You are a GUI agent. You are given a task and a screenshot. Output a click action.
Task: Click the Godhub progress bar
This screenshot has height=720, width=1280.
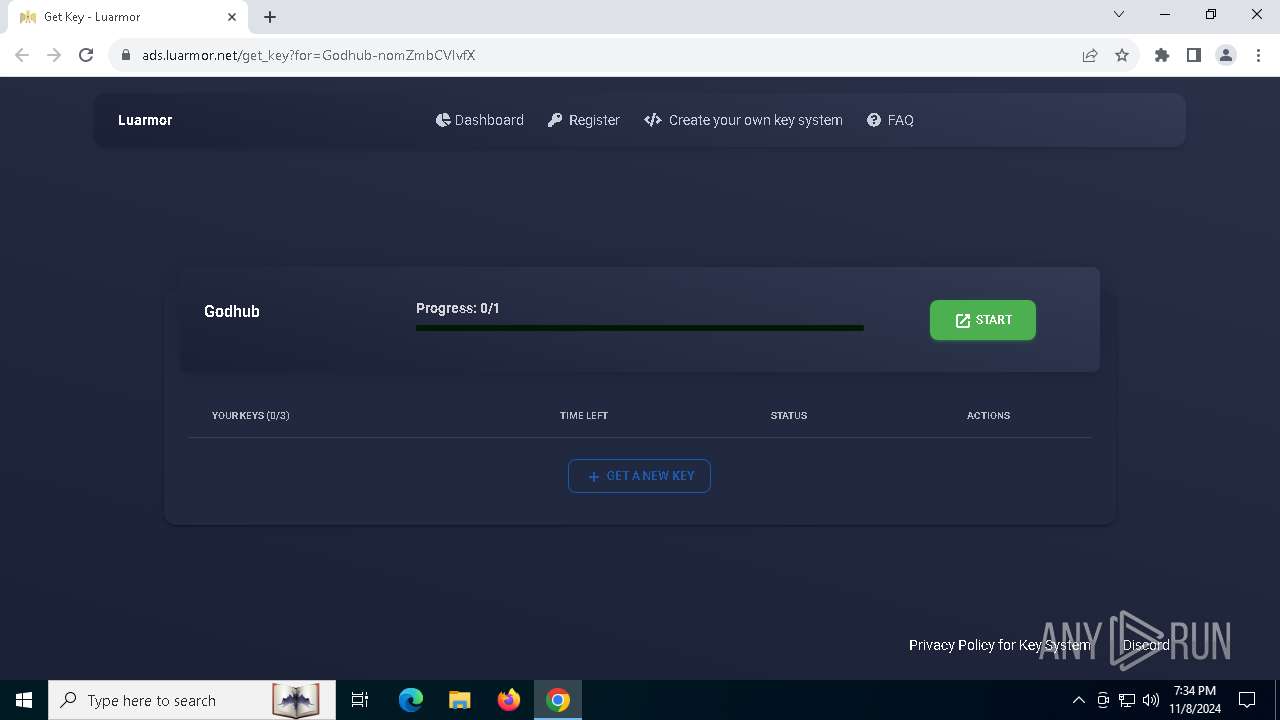pos(640,328)
